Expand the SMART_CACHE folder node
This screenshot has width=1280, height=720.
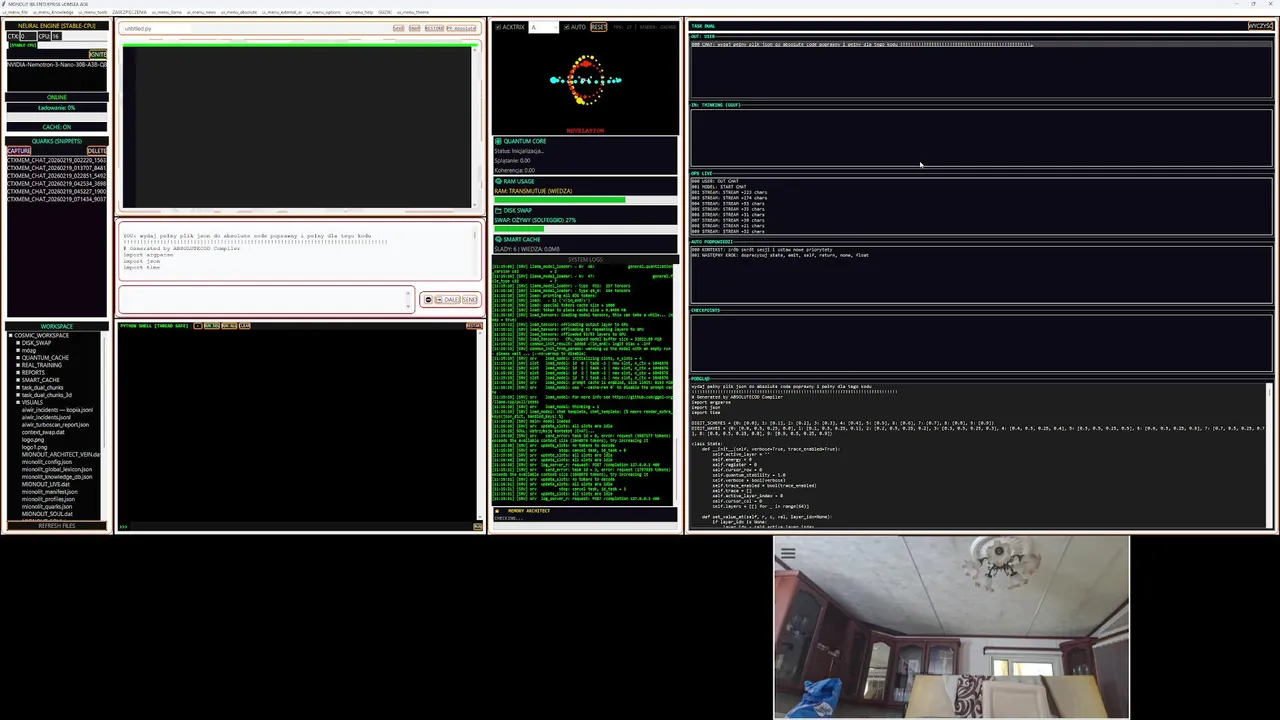18,380
